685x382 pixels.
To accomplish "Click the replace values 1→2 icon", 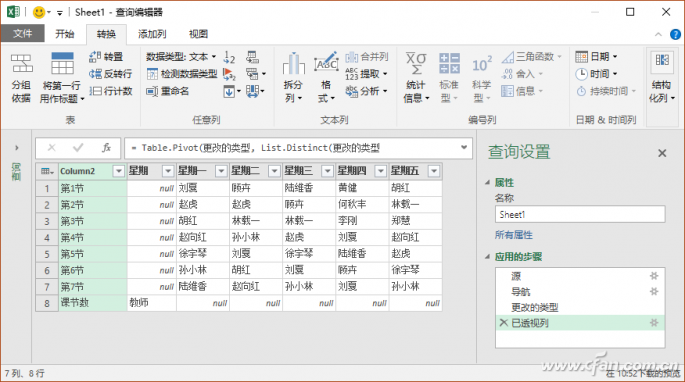I will coord(229,57).
